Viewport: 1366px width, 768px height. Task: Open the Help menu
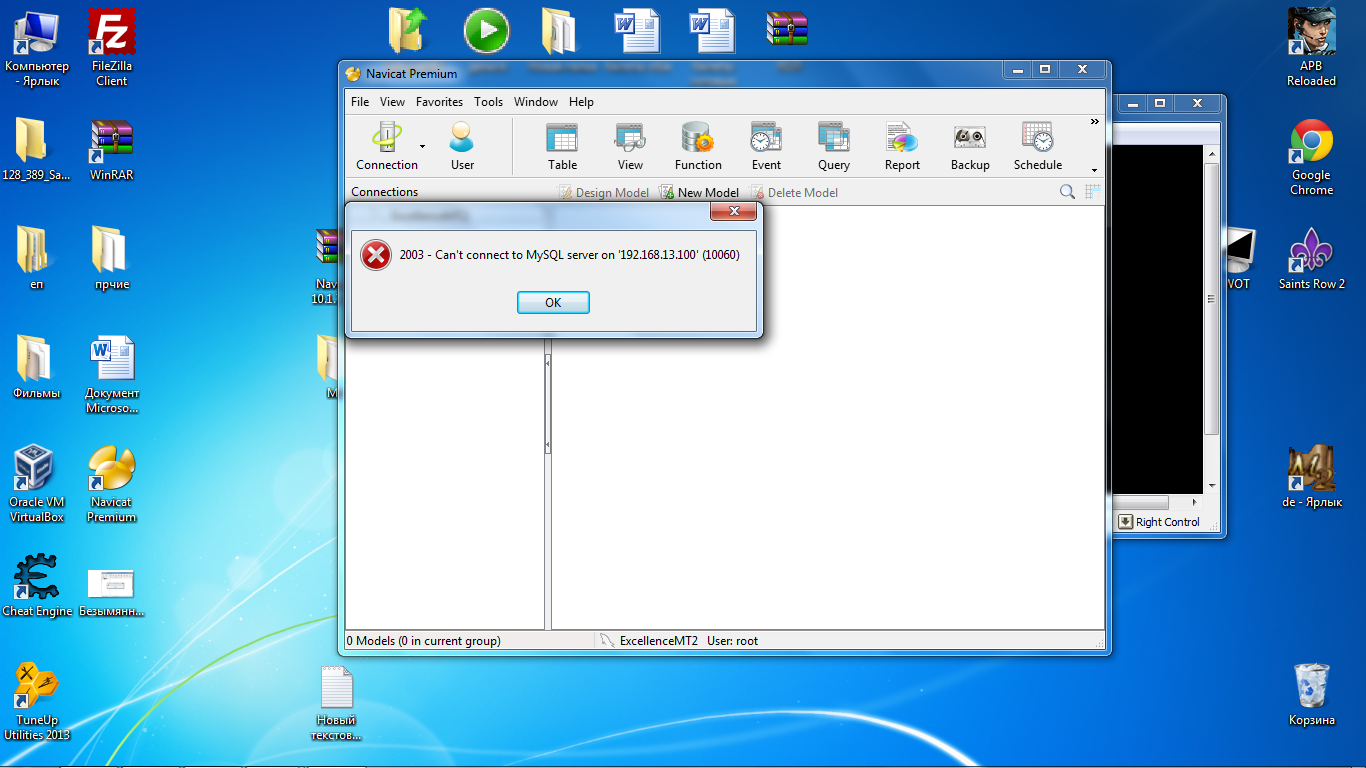(581, 102)
